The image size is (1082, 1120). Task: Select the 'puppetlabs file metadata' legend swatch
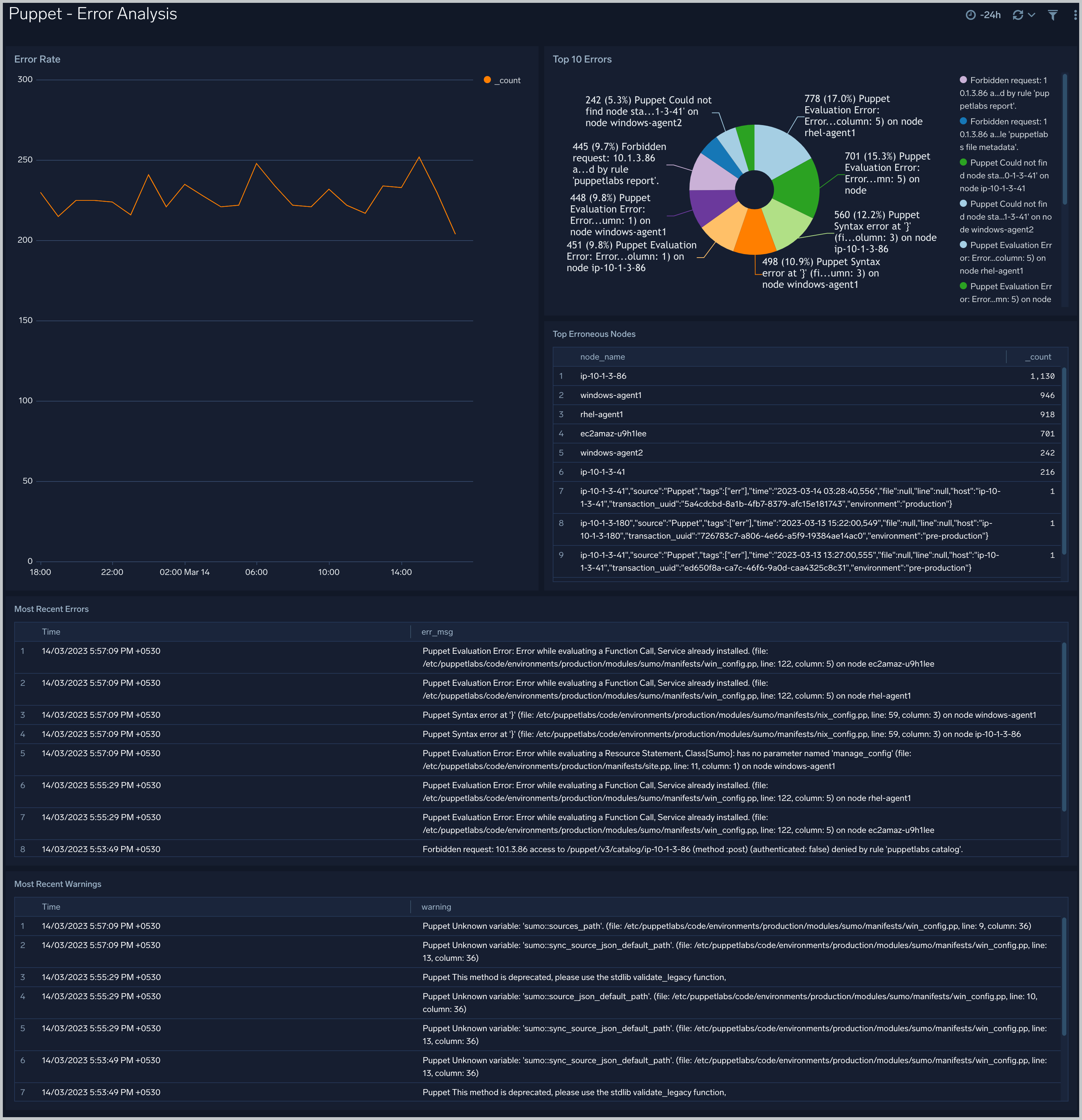click(x=963, y=121)
